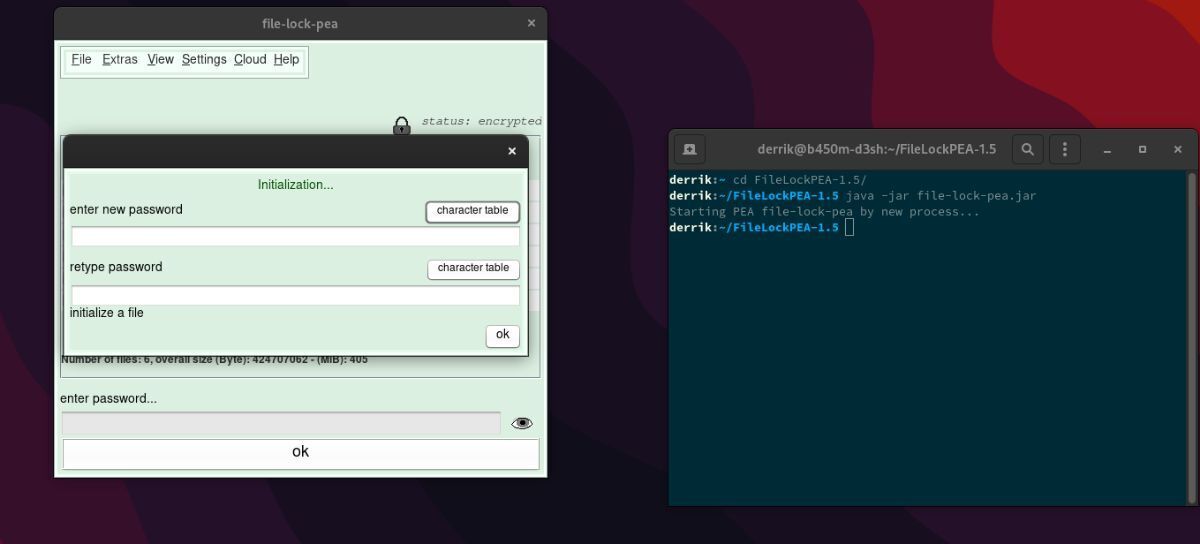This screenshot has width=1200, height=544.
Task: Open the File menu in file-lock-pea
Action: [82, 60]
